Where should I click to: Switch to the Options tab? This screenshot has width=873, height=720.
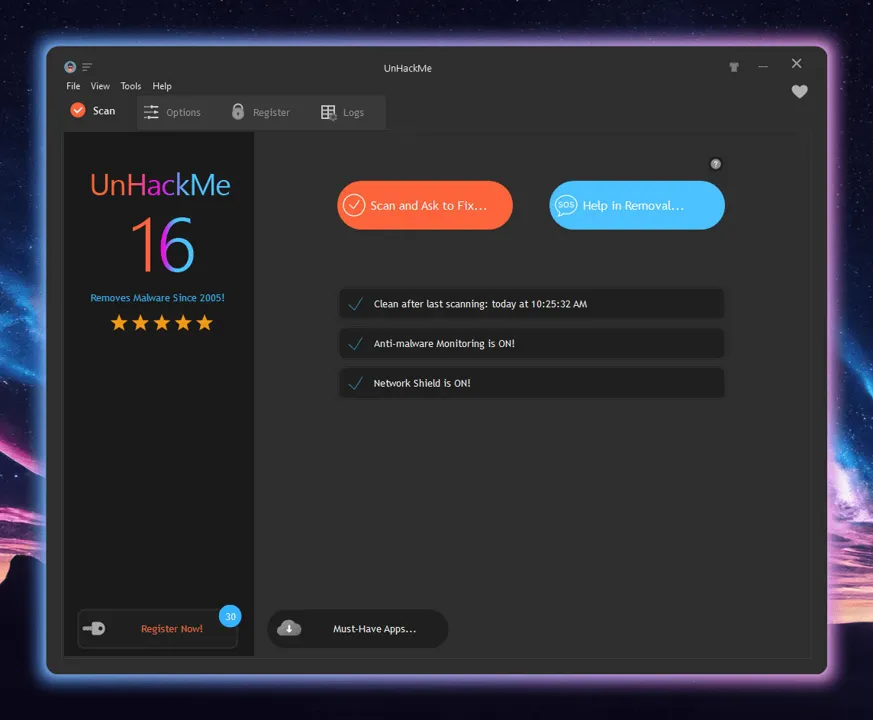point(172,112)
